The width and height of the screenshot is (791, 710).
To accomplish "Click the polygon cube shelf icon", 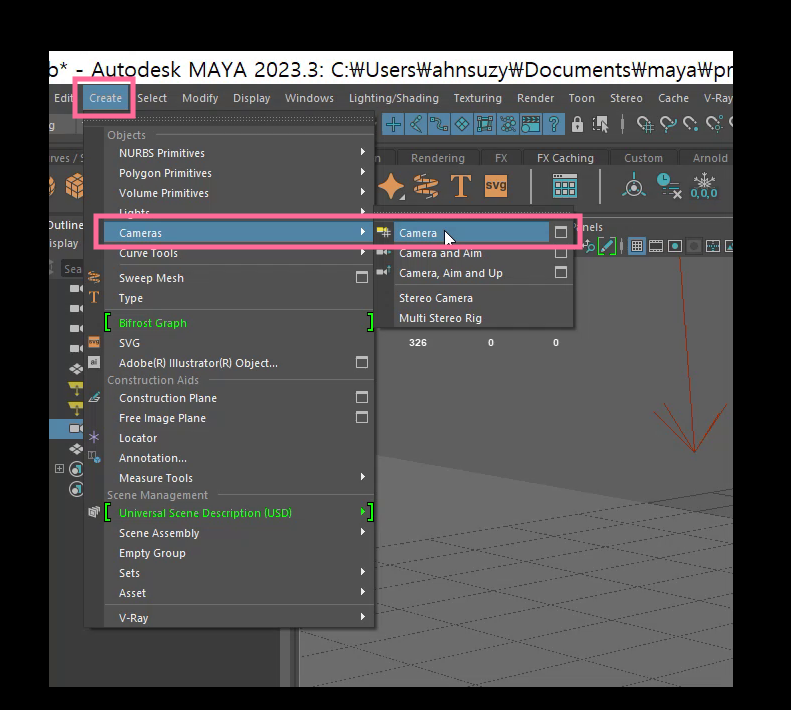I will [x=75, y=186].
